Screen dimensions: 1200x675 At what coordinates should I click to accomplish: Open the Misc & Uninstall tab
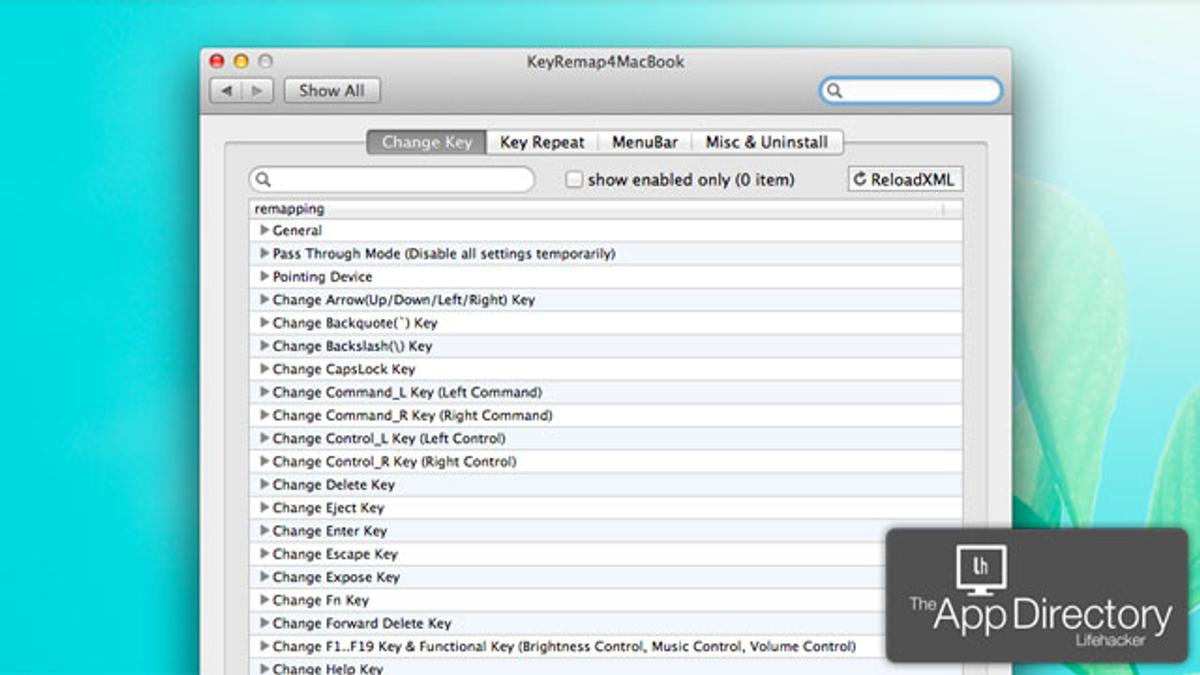pyautogui.click(x=767, y=142)
